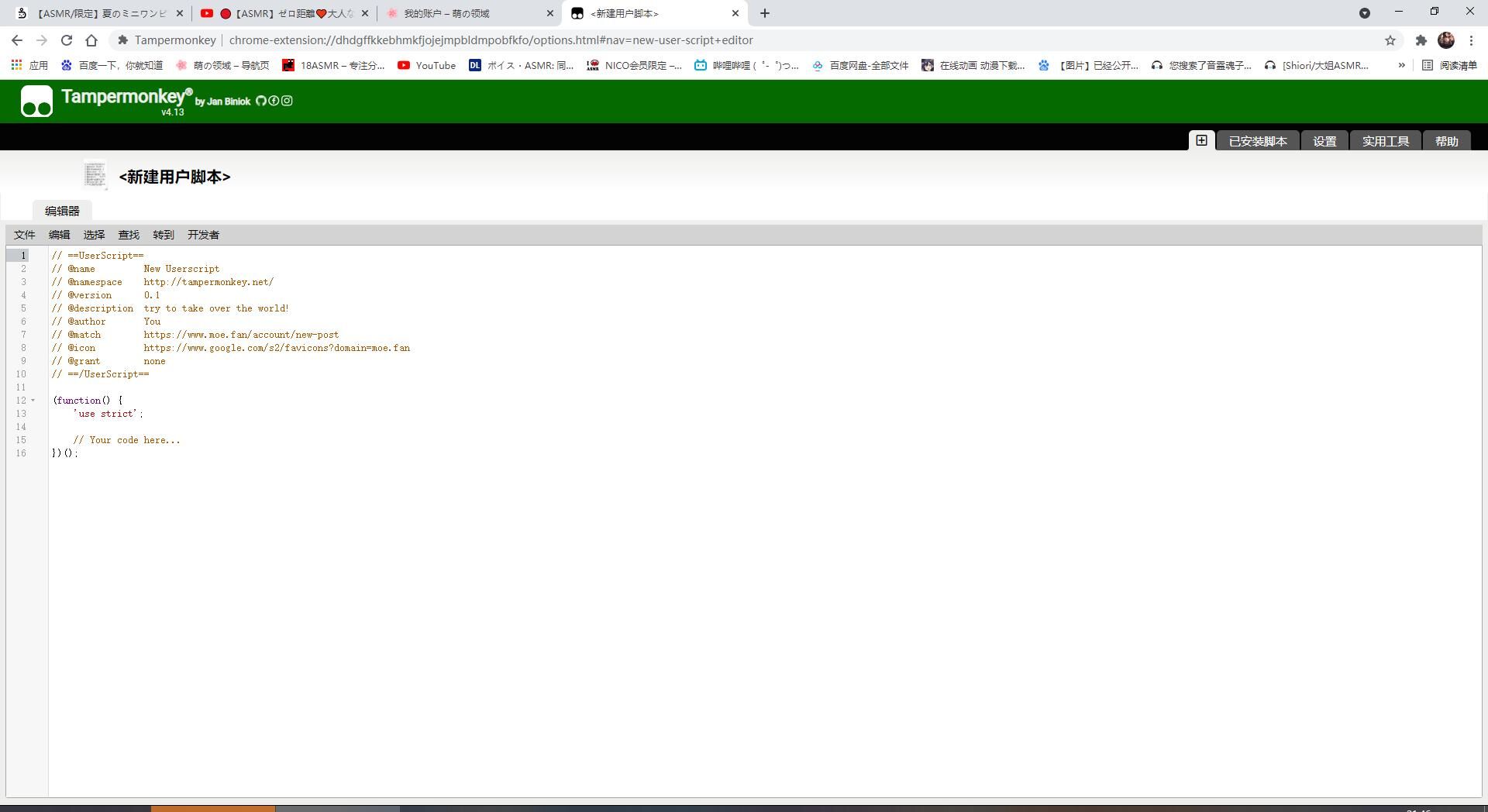
Task: Expand the hidden bookmarks overflow chevron
Action: pos(1401,65)
